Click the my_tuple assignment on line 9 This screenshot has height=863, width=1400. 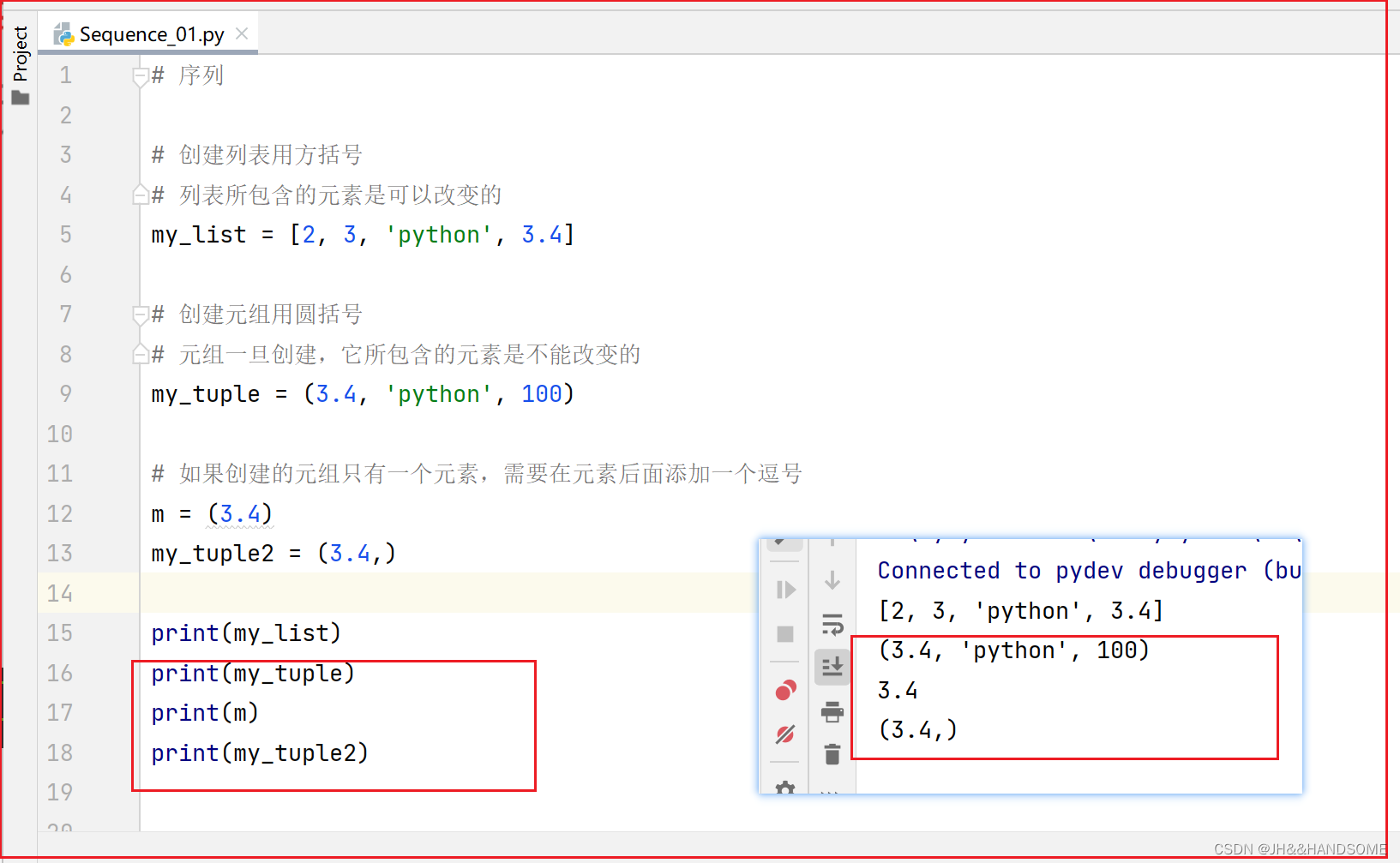pyautogui.click(x=363, y=394)
